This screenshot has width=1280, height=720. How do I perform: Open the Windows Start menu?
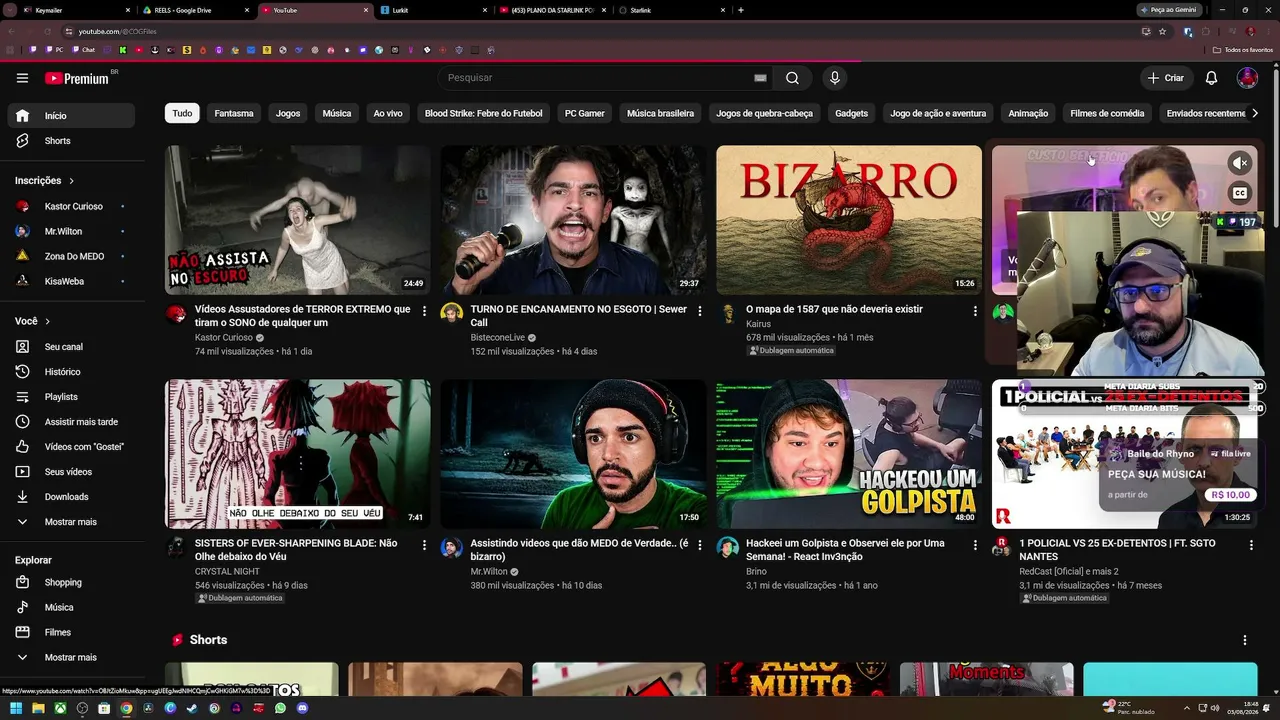click(16, 708)
